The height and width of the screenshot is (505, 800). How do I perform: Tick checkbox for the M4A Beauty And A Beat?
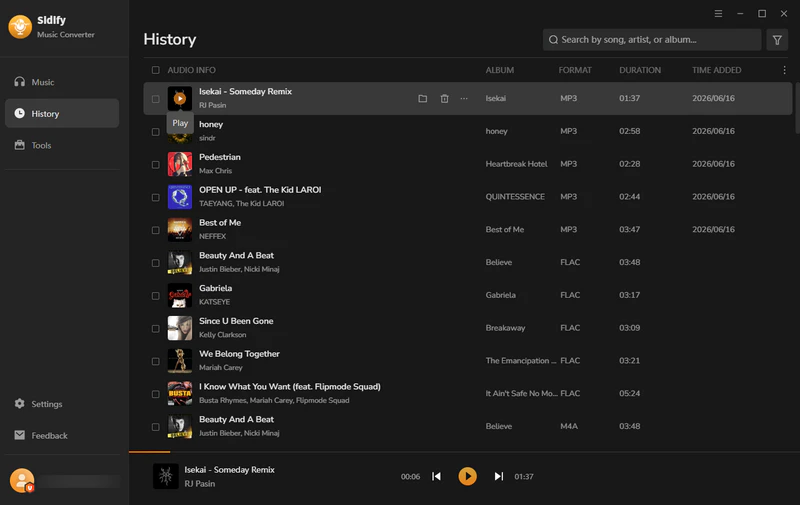pyautogui.click(x=156, y=427)
